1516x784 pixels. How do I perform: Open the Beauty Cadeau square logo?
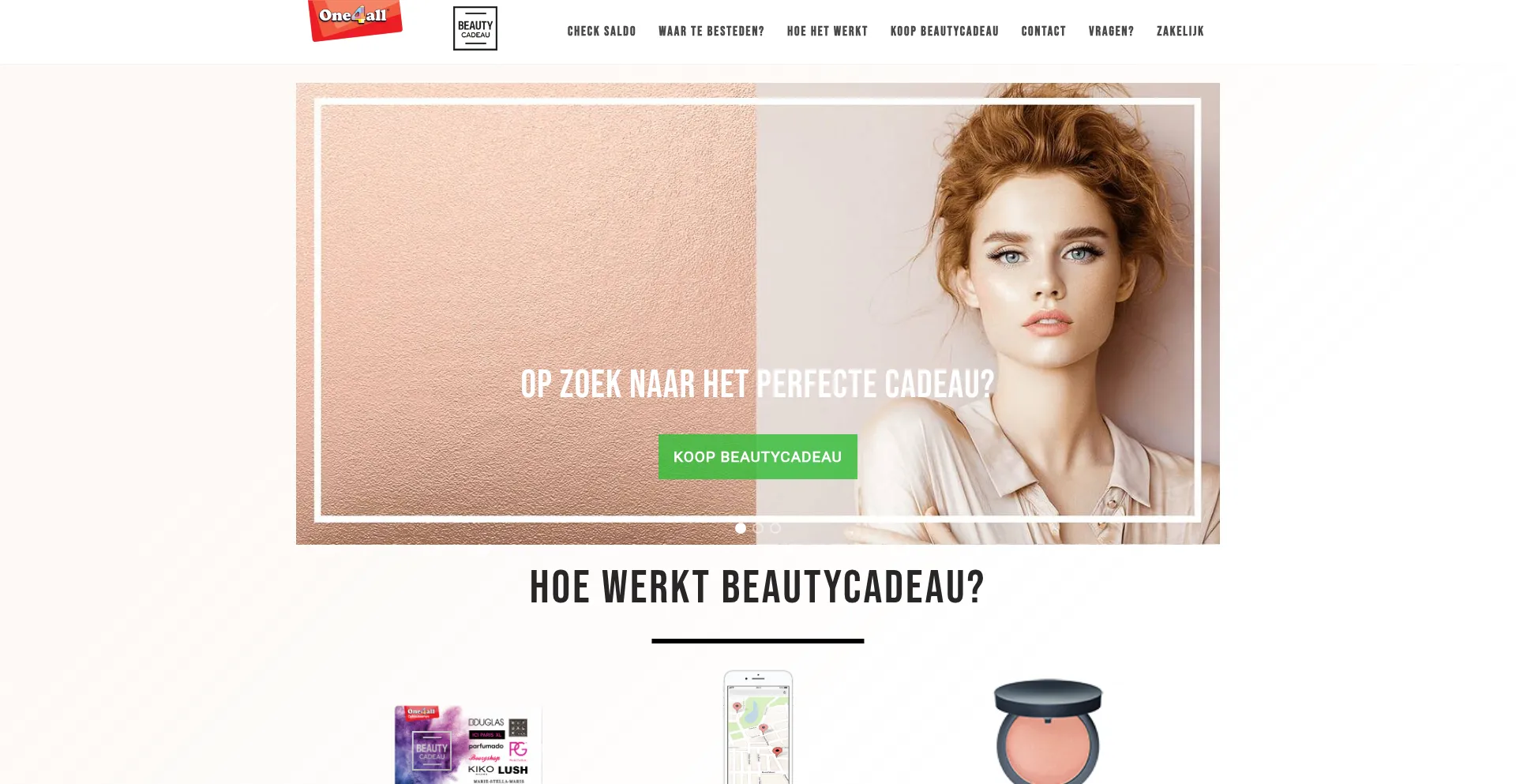pyautogui.click(x=475, y=28)
